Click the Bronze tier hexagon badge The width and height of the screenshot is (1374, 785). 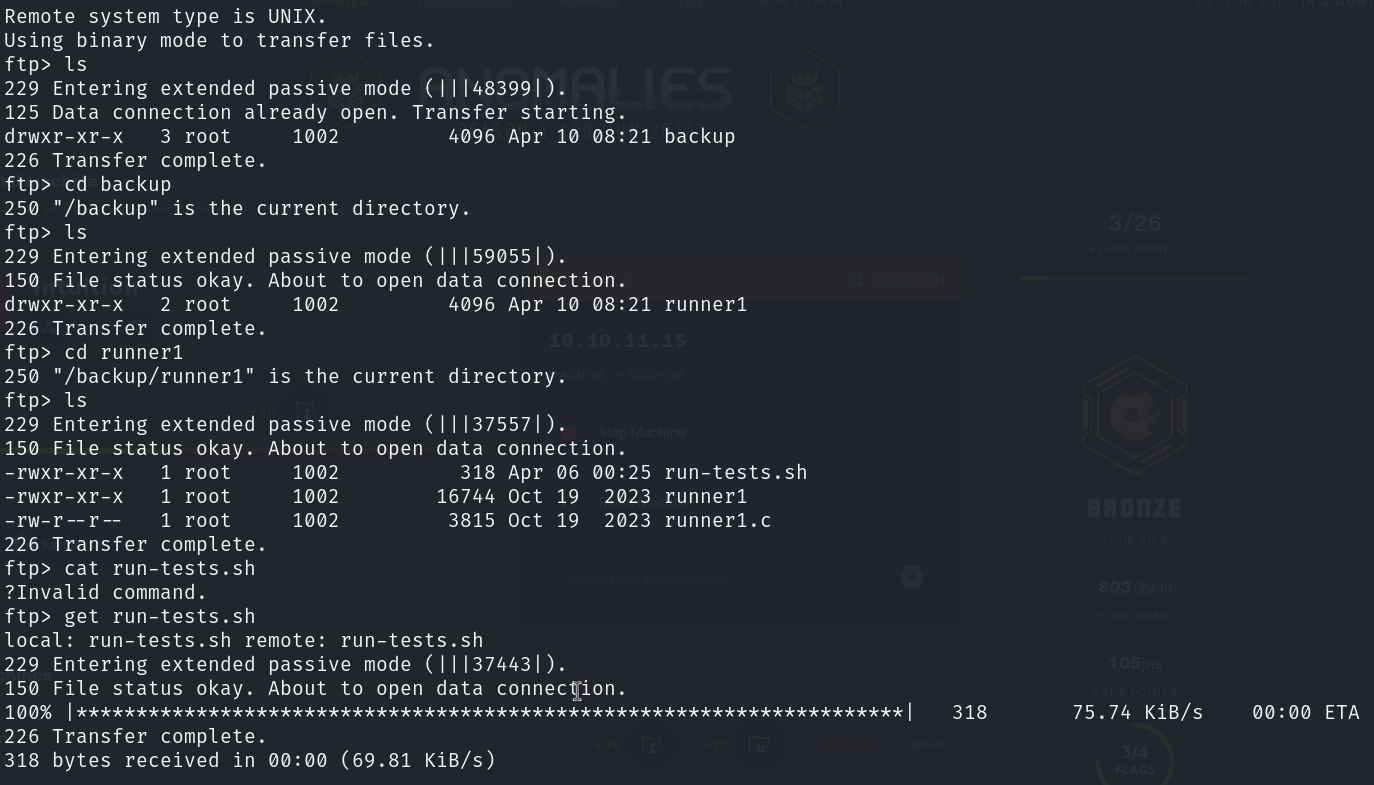click(x=1134, y=415)
